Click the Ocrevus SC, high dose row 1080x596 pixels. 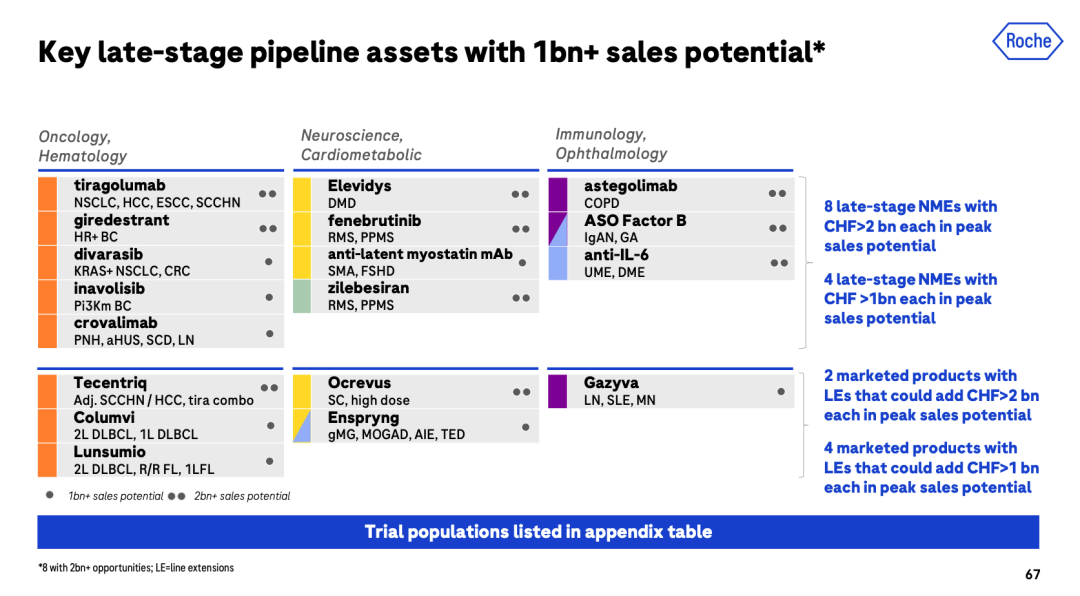click(x=416, y=391)
